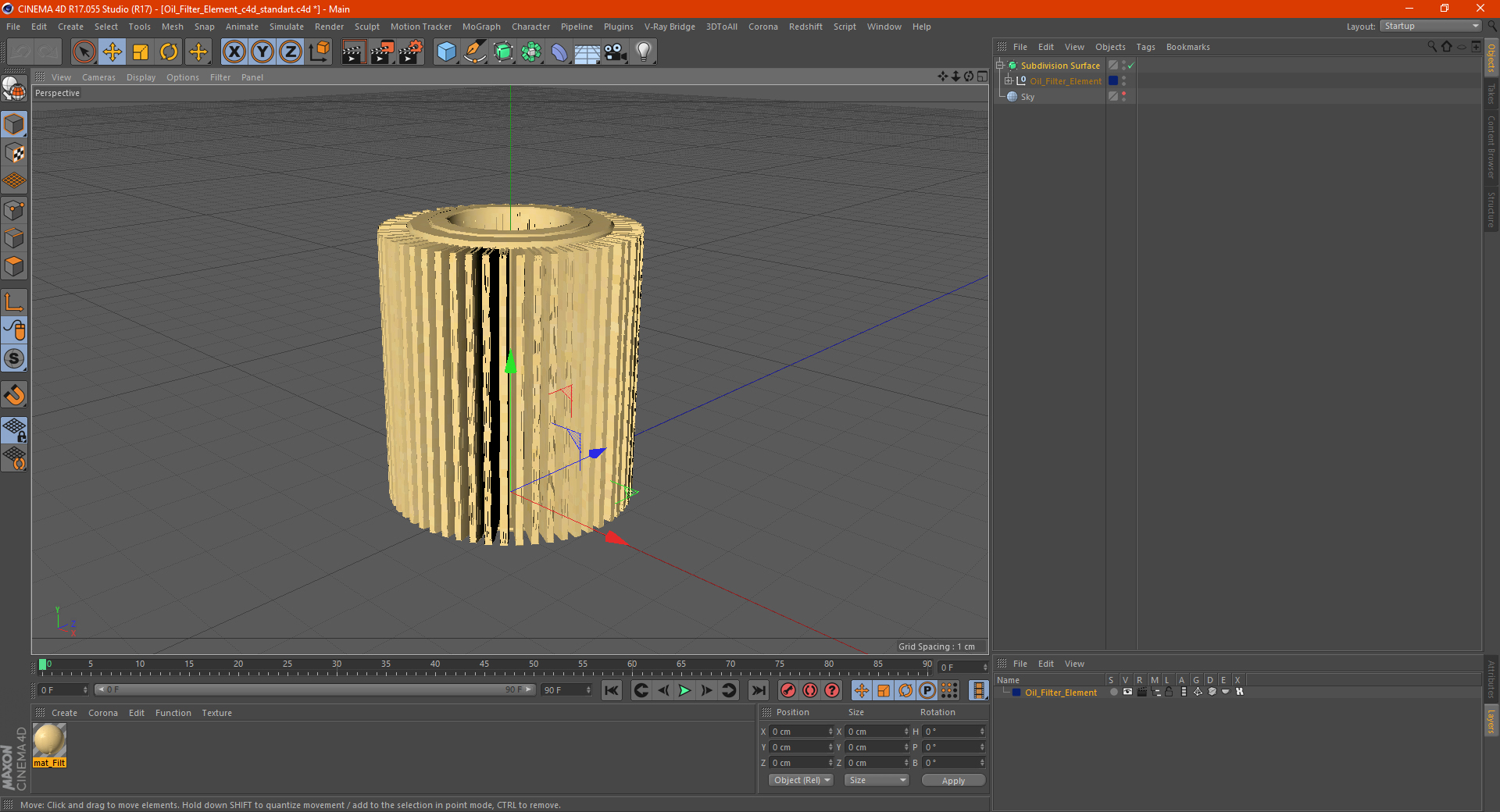Open Objects panel Tags menu
The height and width of the screenshot is (812, 1500).
coord(1145,47)
